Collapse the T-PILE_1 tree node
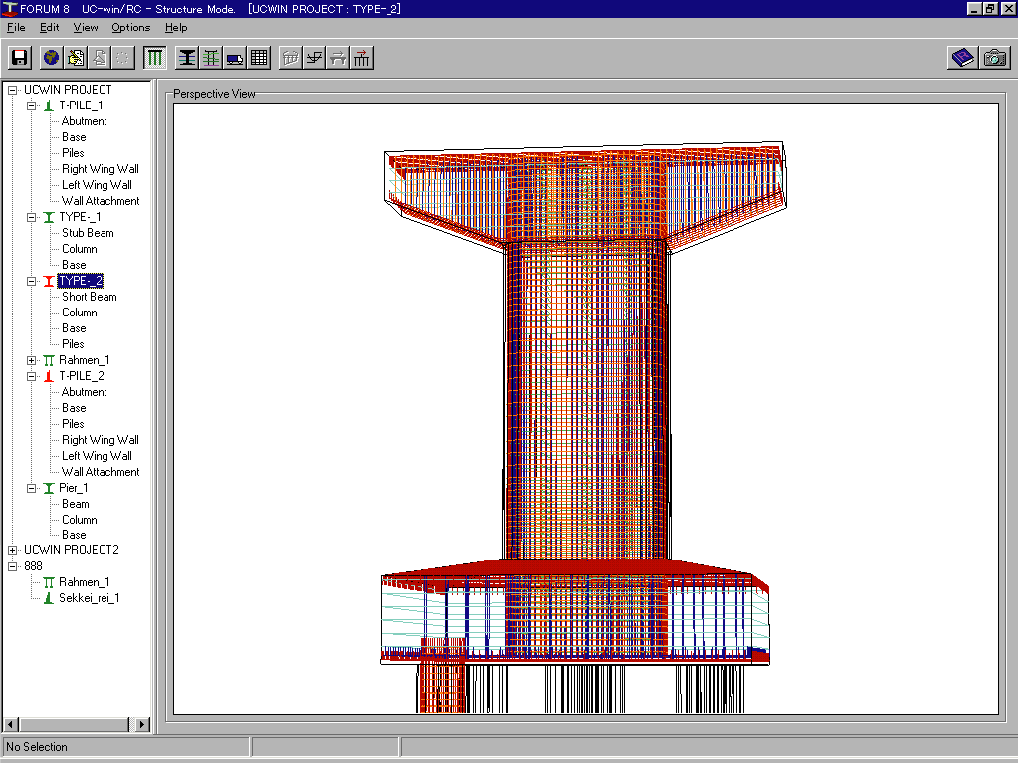The image size is (1018, 764). 32,105
